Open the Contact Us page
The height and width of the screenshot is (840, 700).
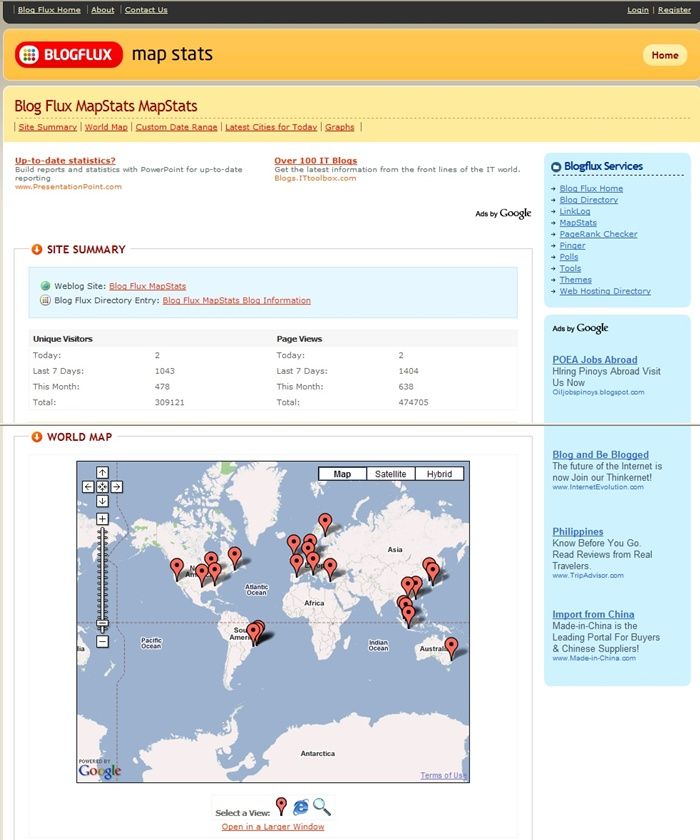pyautogui.click(x=146, y=10)
